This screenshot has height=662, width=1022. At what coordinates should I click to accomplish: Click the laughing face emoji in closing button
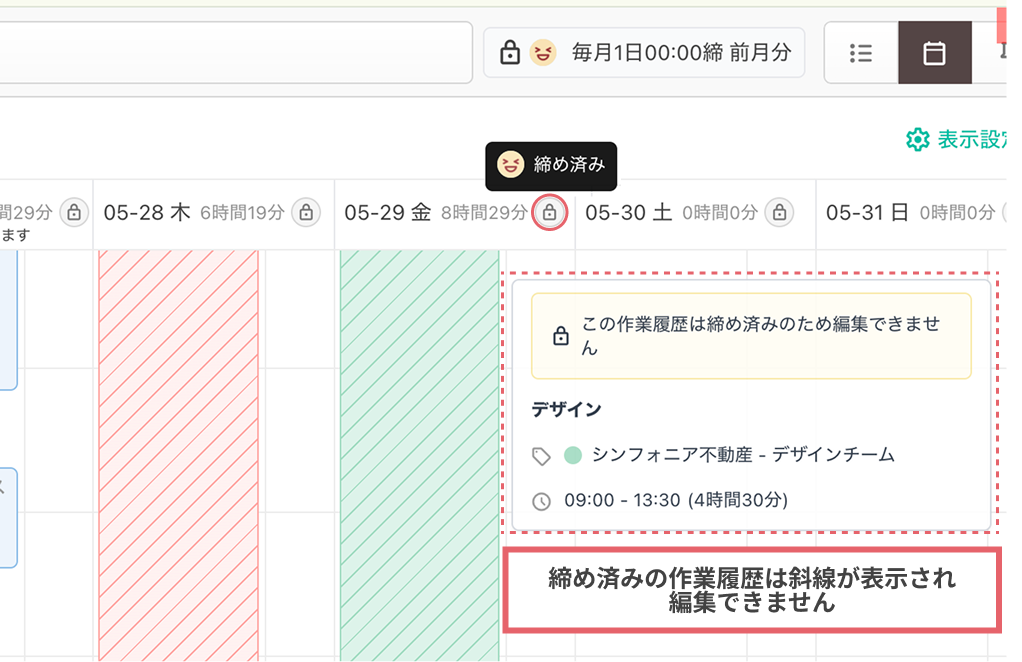click(x=543, y=52)
